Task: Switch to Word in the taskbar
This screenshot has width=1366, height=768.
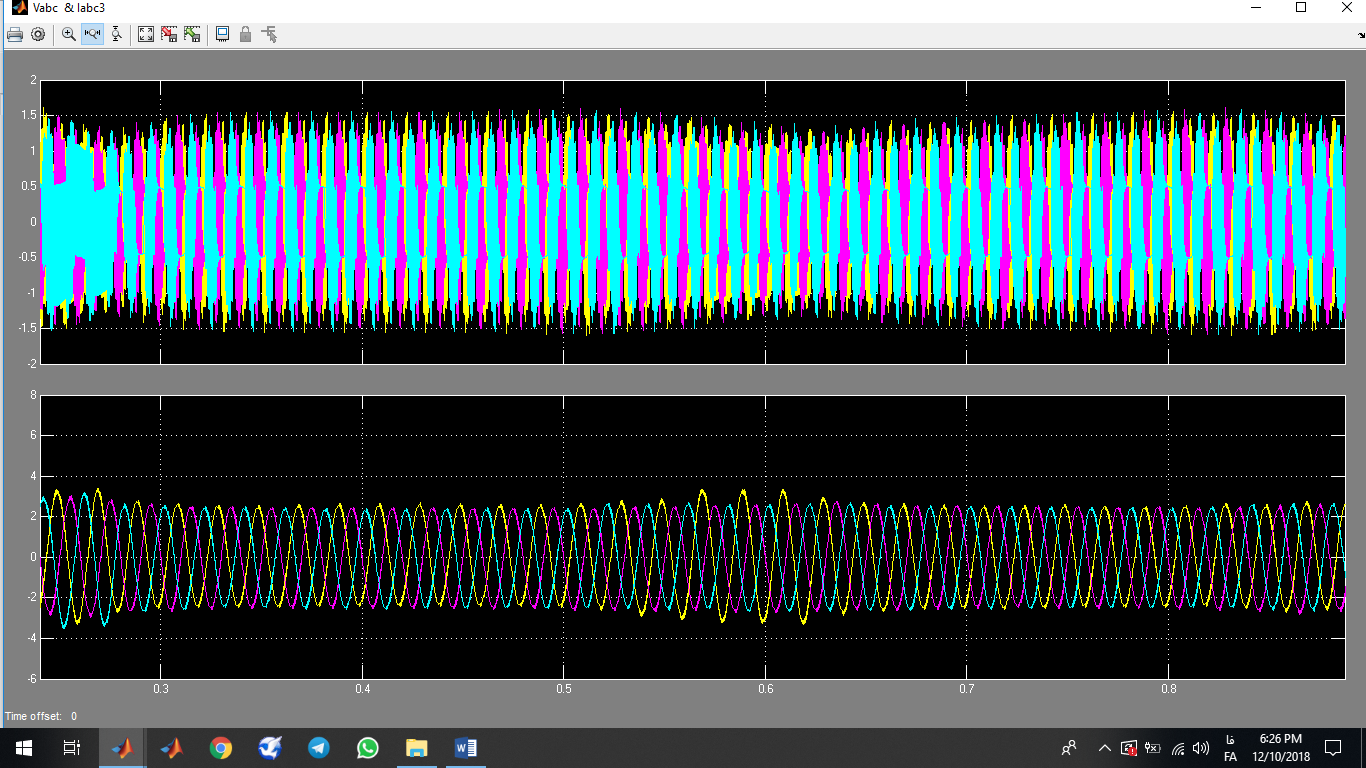Action: pos(466,748)
